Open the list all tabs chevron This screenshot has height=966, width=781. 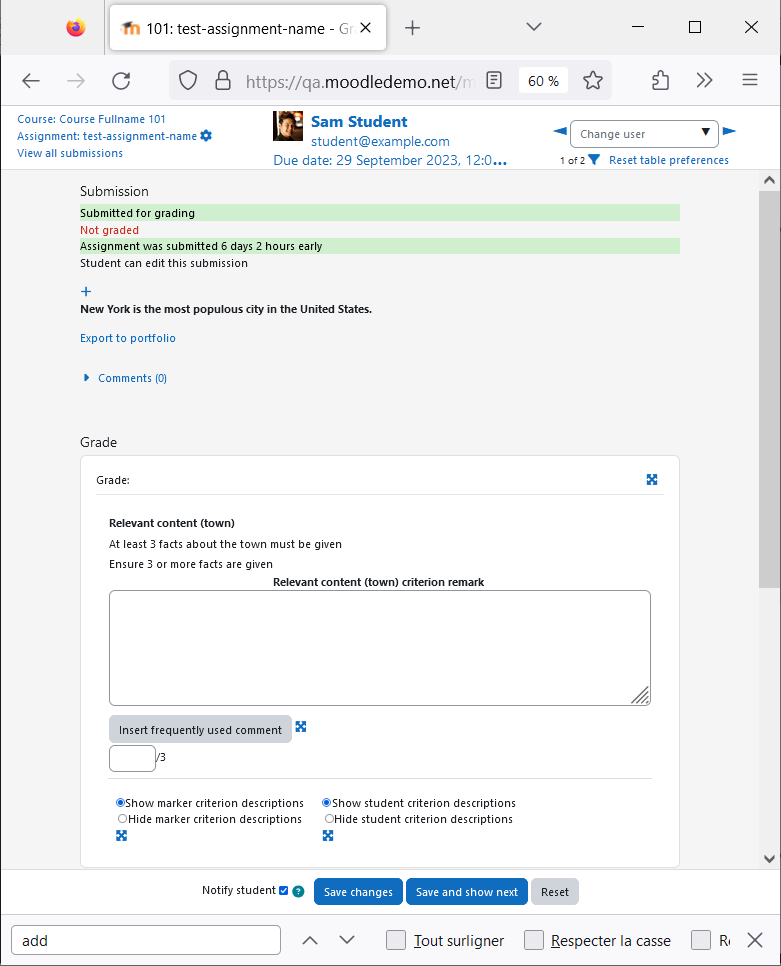[x=534, y=27]
